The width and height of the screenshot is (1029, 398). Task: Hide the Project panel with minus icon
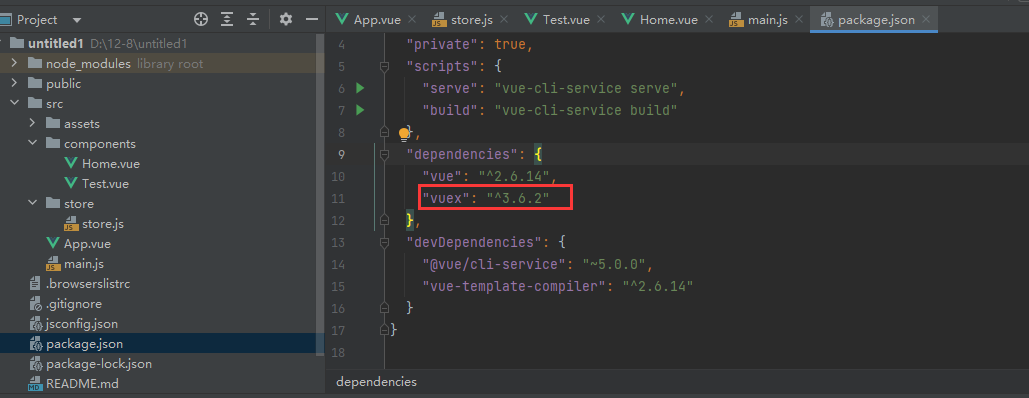tap(312, 19)
